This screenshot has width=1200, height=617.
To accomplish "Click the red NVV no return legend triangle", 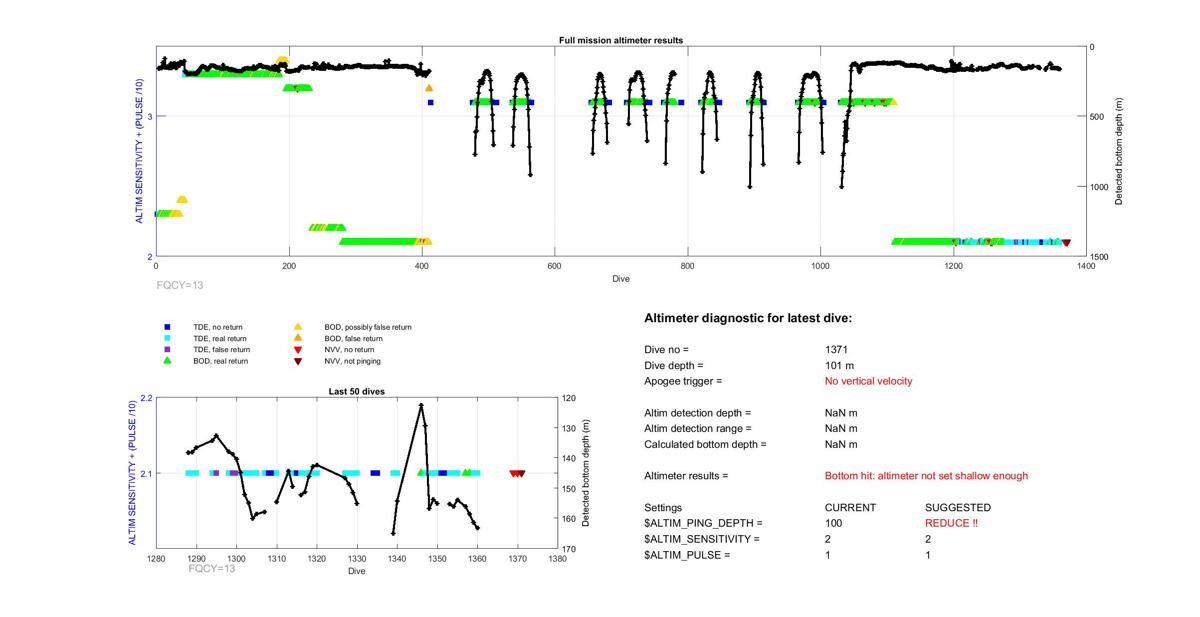I will point(297,350).
